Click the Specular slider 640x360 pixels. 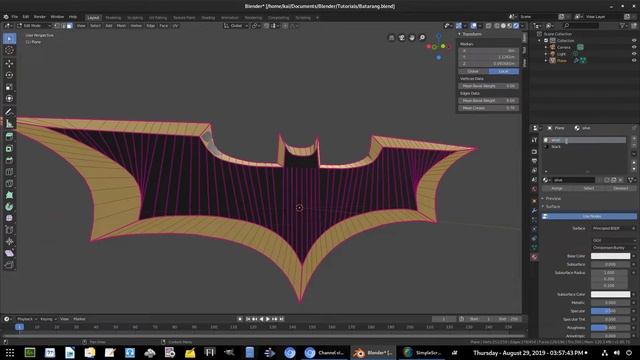[610, 311]
